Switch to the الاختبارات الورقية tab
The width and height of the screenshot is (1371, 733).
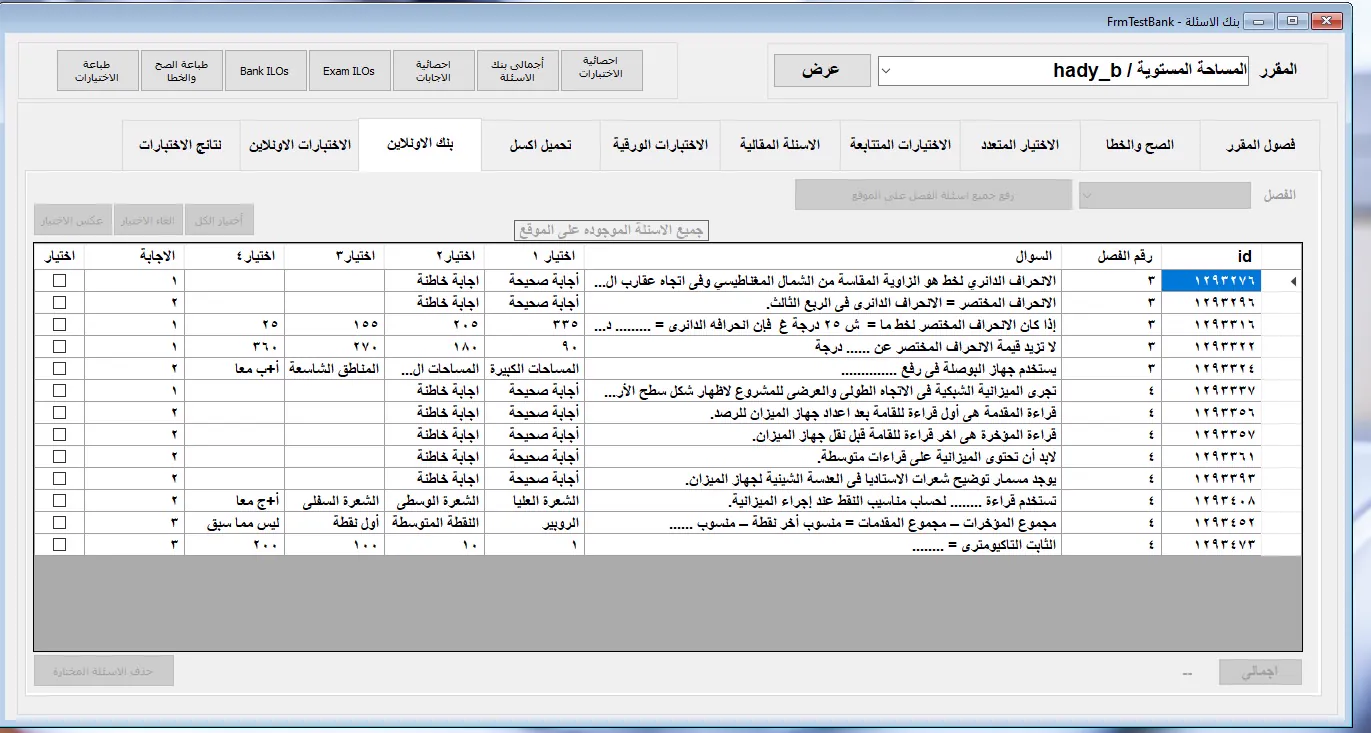click(660, 146)
